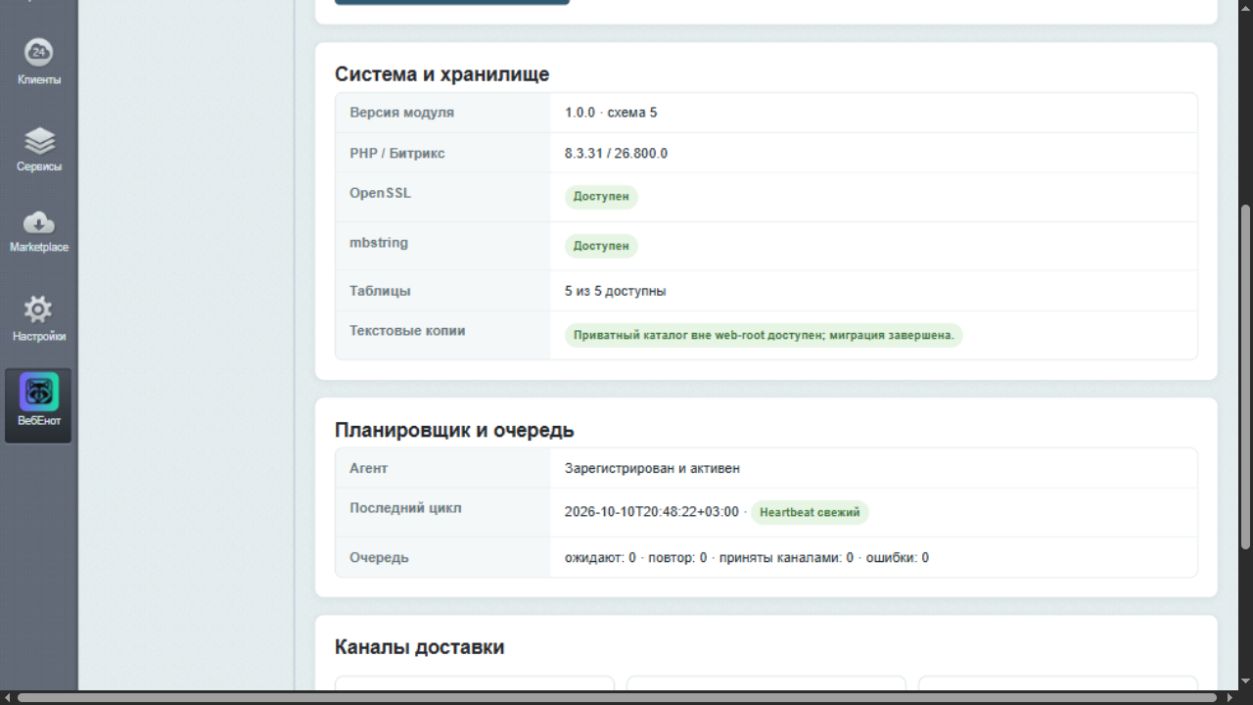This screenshot has height=705, width=1253.
Task: Click the PHP / Битрикс row label
Action: (x=397, y=153)
